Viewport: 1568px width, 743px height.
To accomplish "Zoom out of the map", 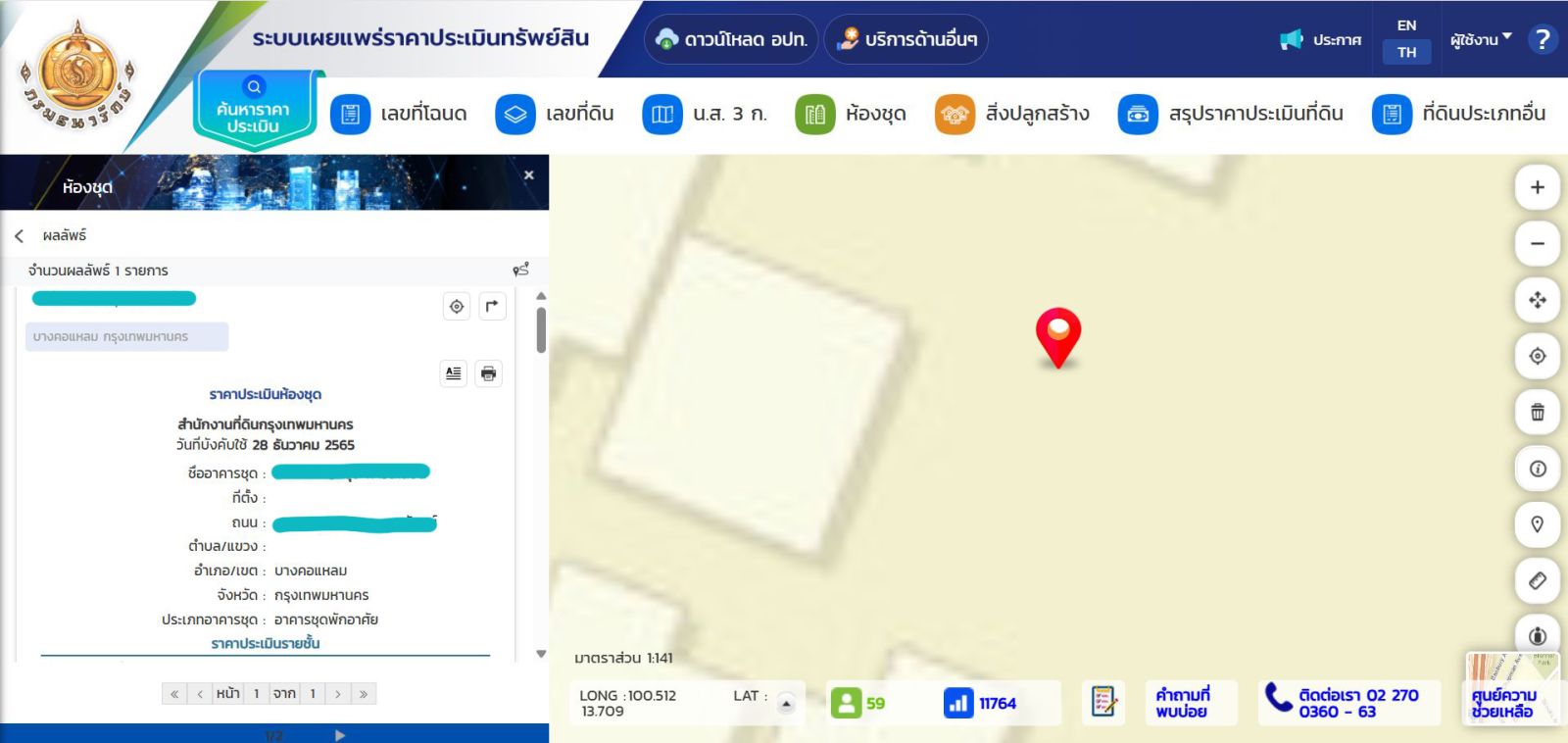I will coord(1537,243).
